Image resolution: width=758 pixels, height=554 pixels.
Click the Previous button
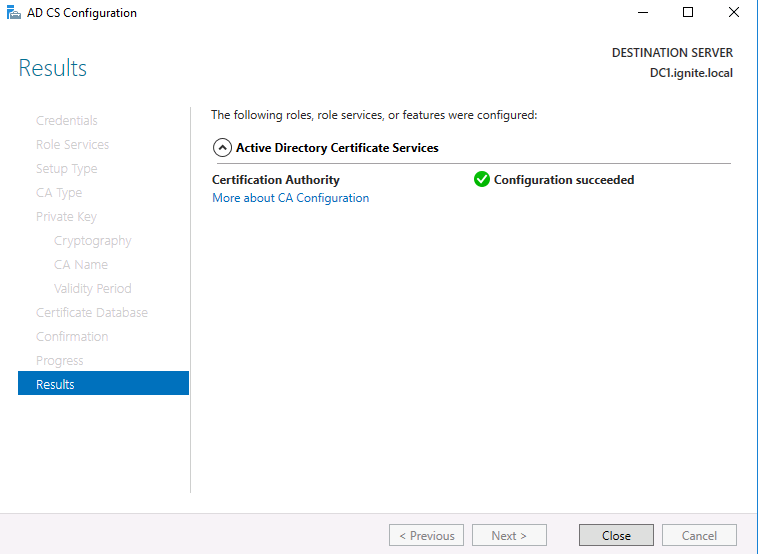pyautogui.click(x=426, y=535)
